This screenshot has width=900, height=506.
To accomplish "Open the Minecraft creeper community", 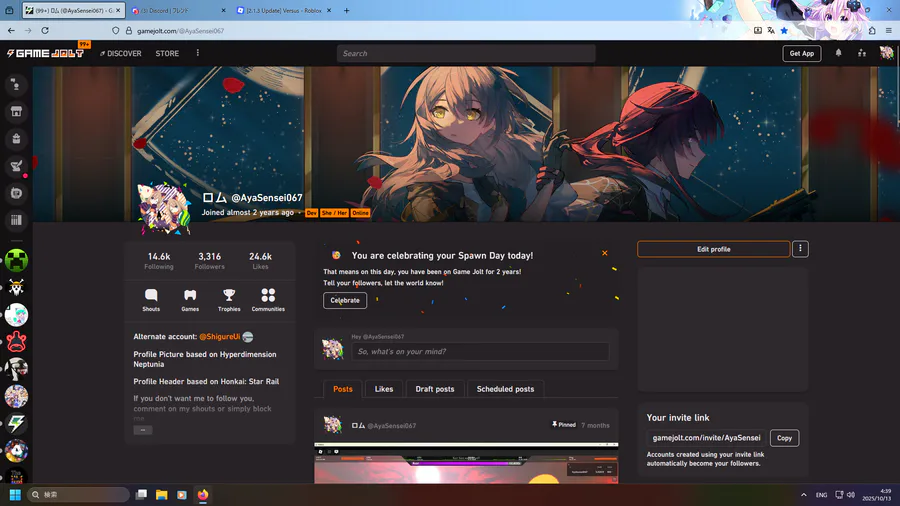I will [16, 260].
